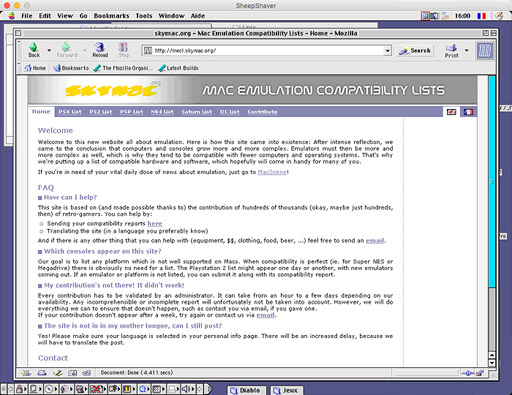Open The Mozilla Organization bookmark
This screenshot has width=512, height=395.
click(x=123, y=68)
